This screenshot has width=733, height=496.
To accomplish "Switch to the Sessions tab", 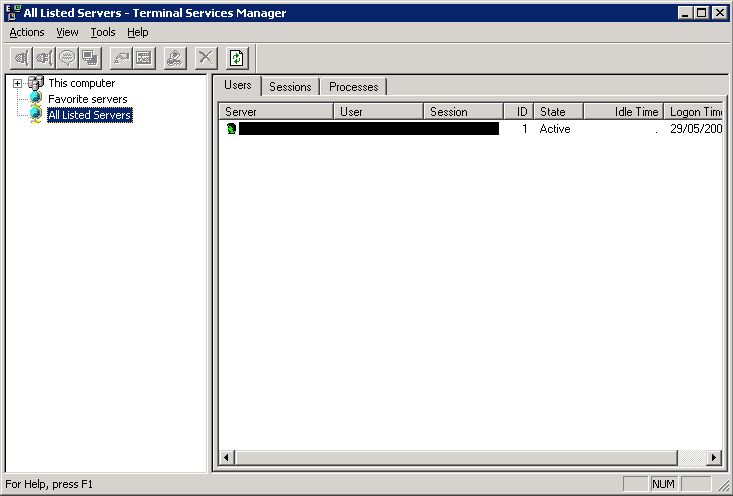I will (290, 87).
